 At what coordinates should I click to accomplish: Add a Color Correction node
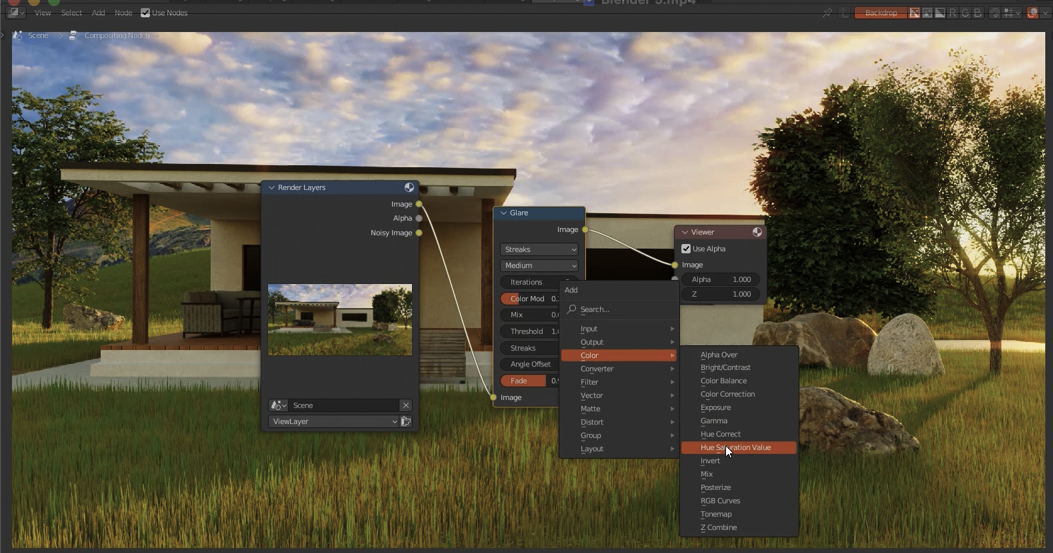[739, 394]
